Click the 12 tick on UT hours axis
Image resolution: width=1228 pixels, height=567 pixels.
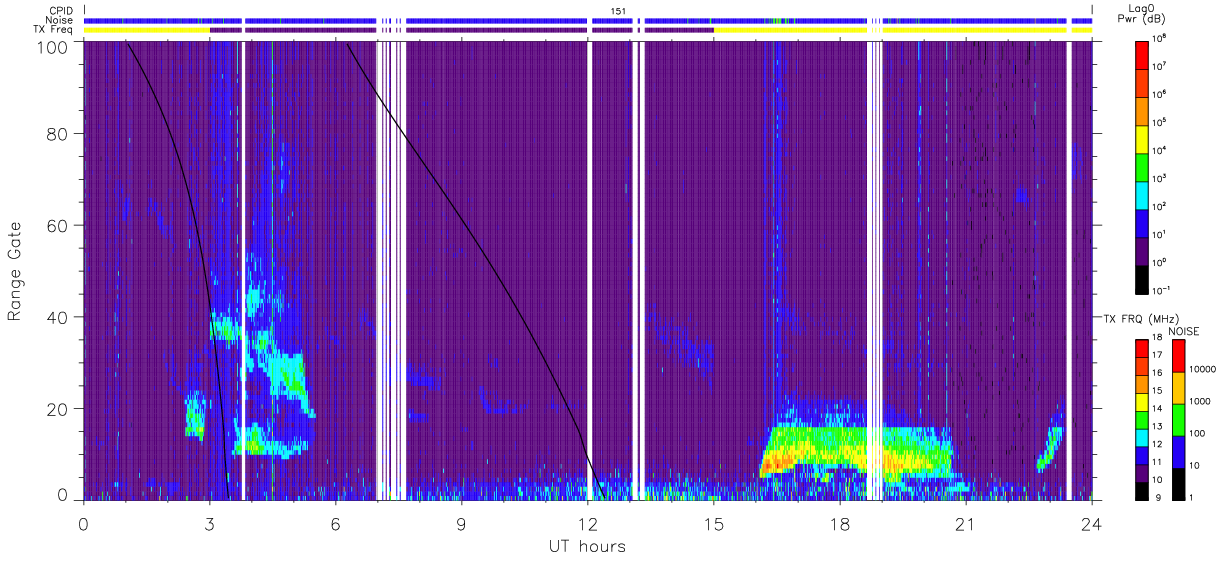pos(588,523)
